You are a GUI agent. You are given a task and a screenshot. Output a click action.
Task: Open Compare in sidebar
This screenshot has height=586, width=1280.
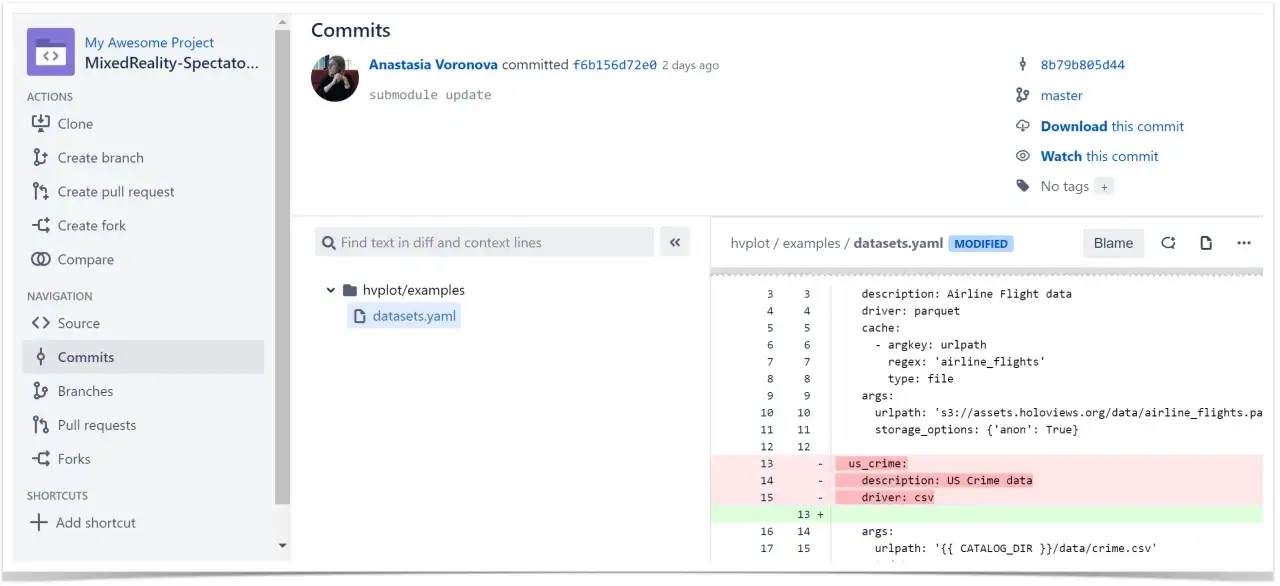[x=86, y=260]
